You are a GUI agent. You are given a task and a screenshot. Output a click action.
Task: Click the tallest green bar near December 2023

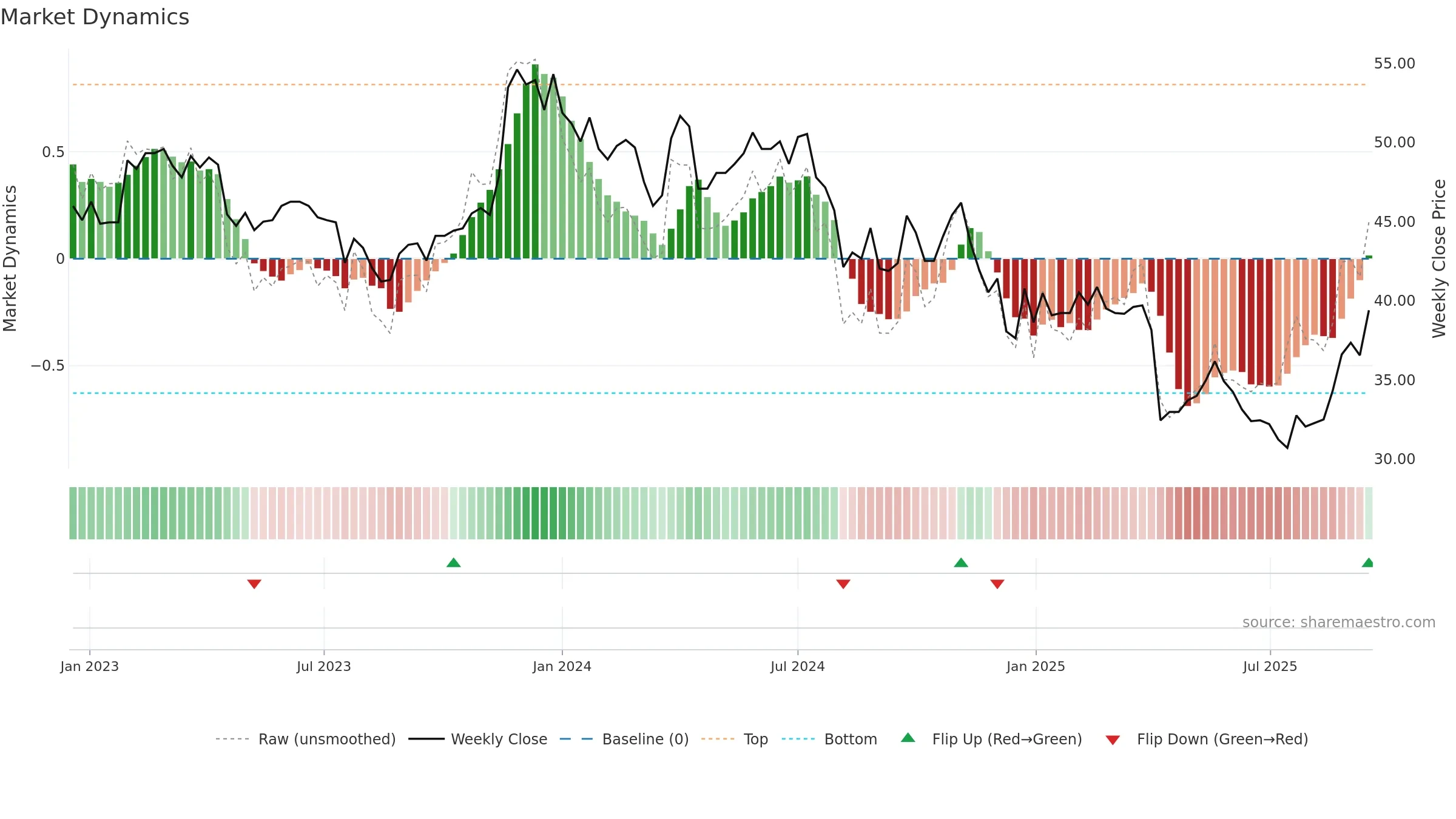tap(535, 161)
